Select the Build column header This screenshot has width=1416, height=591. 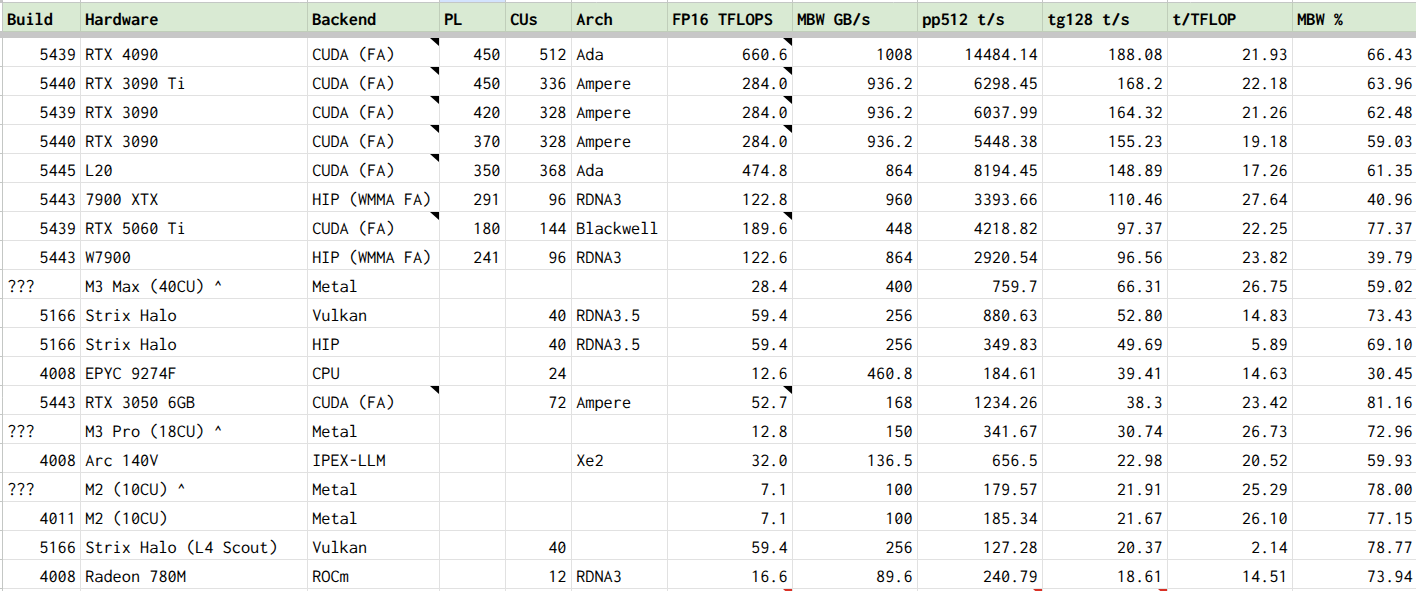[41, 19]
